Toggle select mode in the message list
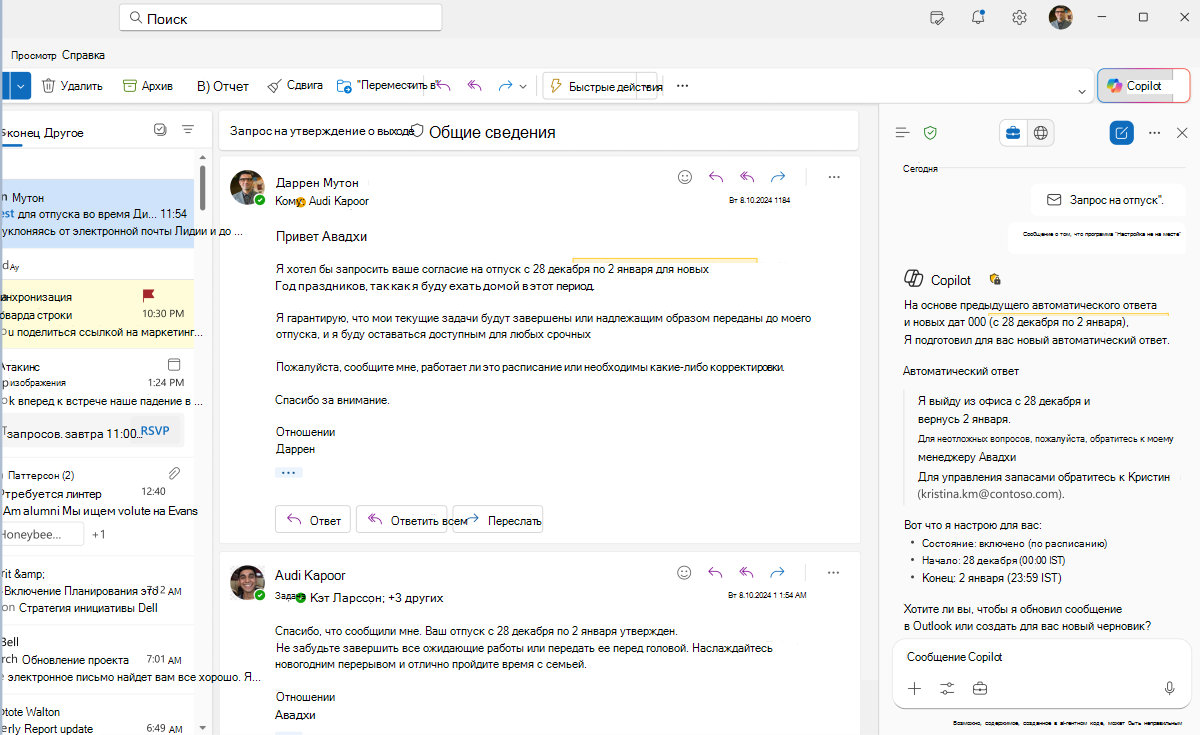Screen dimensions: 1200x735 pos(160,129)
